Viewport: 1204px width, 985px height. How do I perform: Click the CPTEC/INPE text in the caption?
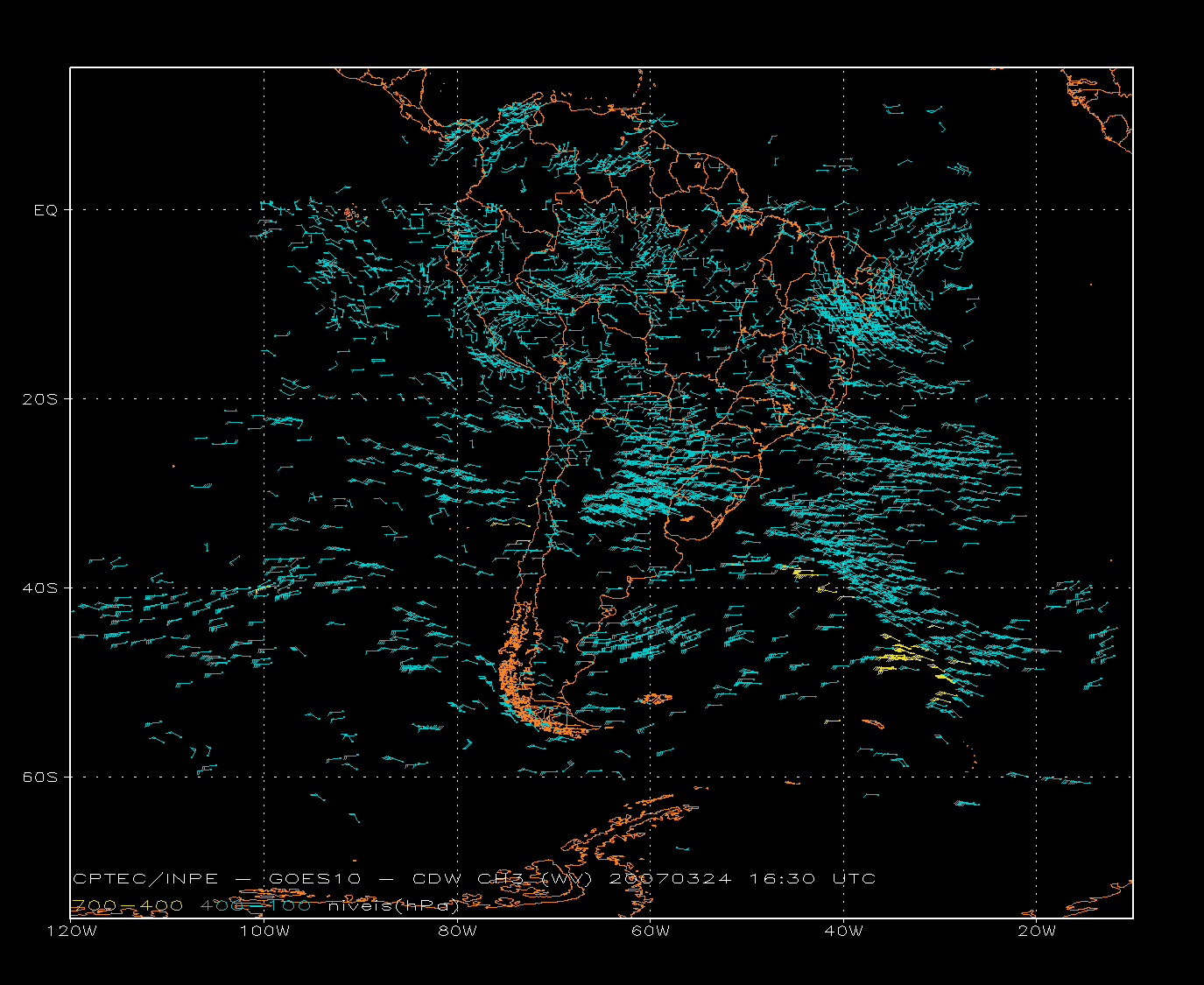(145, 878)
